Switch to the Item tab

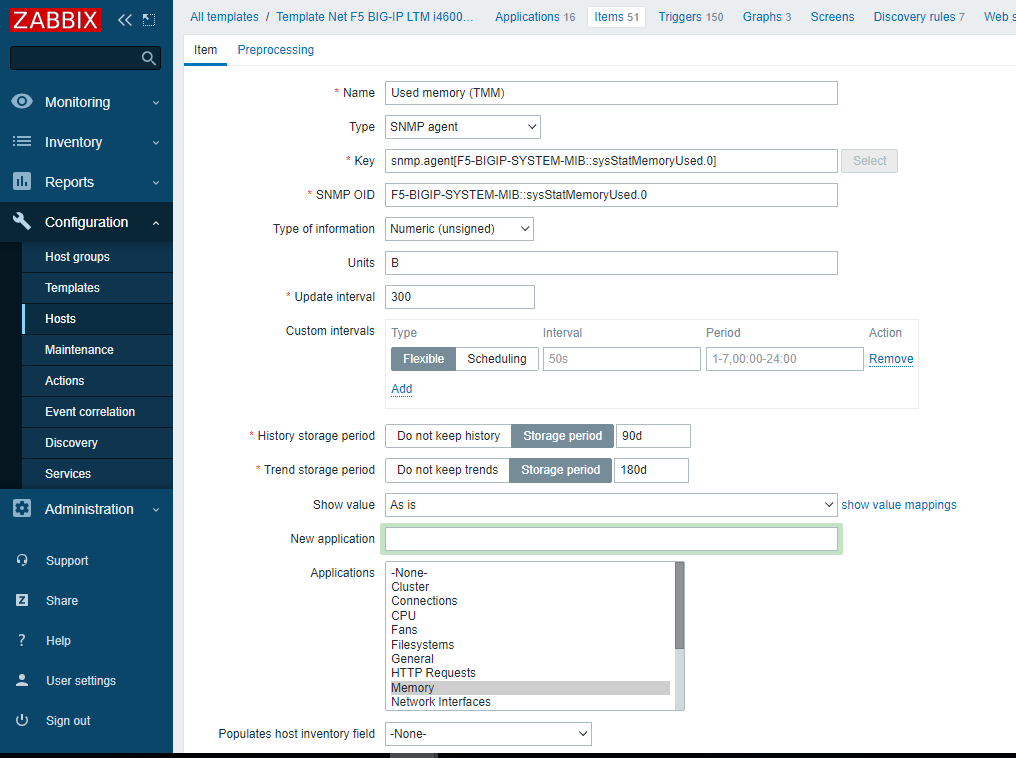click(x=205, y=50)
